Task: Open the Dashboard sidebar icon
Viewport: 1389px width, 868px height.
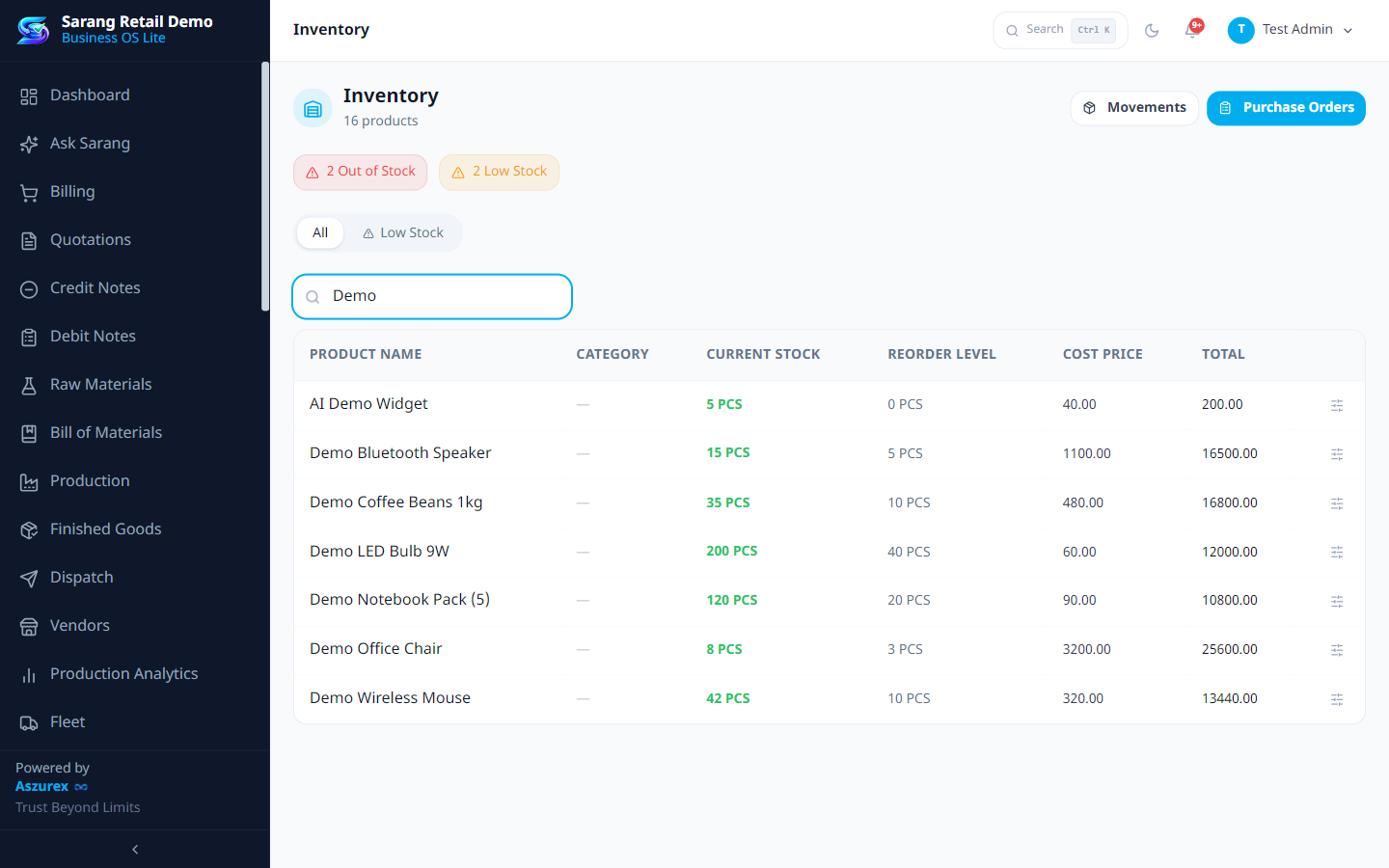Action: click(29, 95)
